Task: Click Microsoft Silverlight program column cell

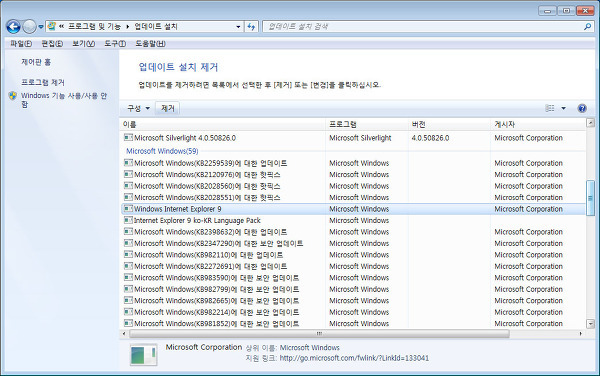Action: click(360, 138)
